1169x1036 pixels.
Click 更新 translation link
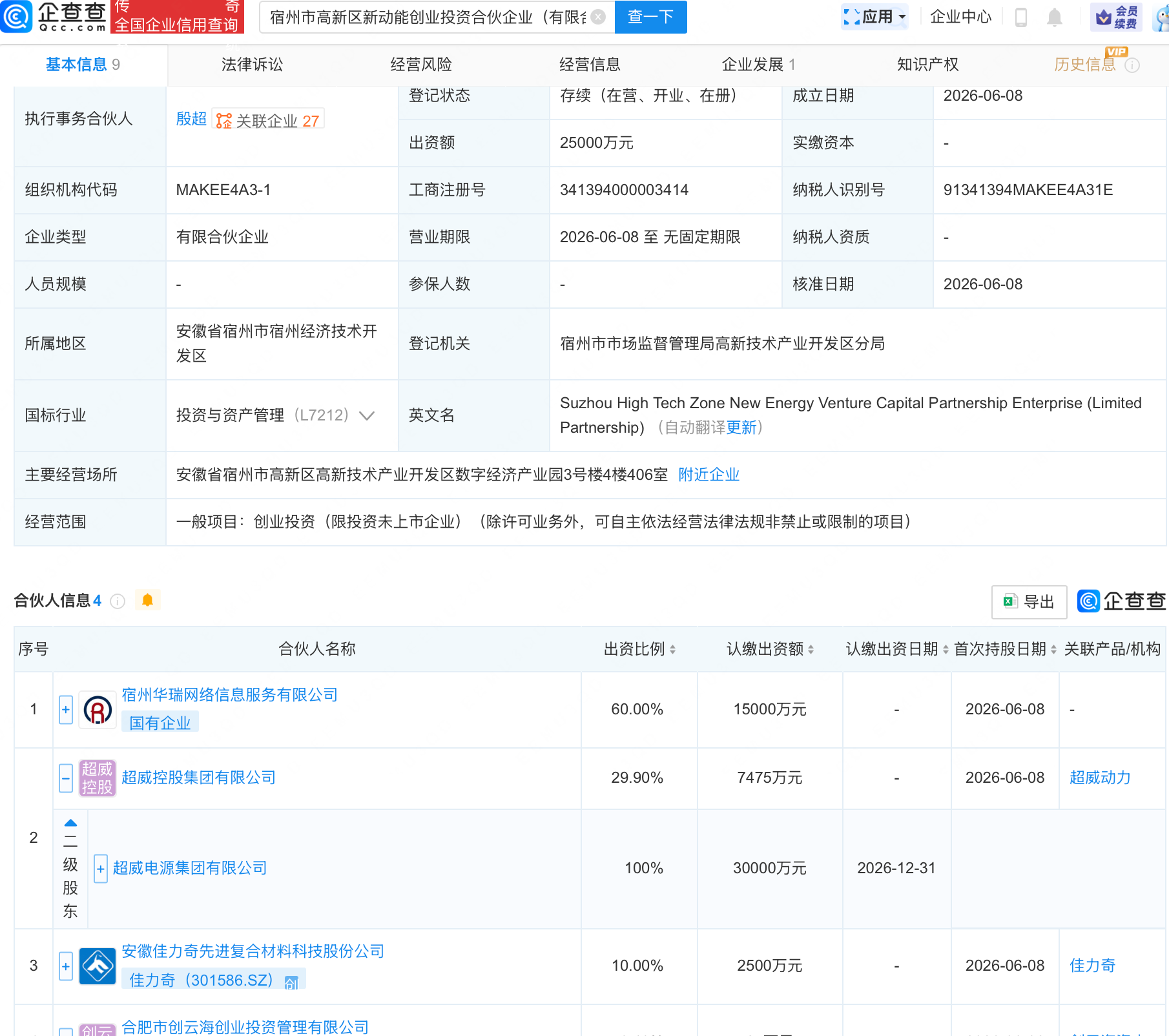tap(741, 428)
